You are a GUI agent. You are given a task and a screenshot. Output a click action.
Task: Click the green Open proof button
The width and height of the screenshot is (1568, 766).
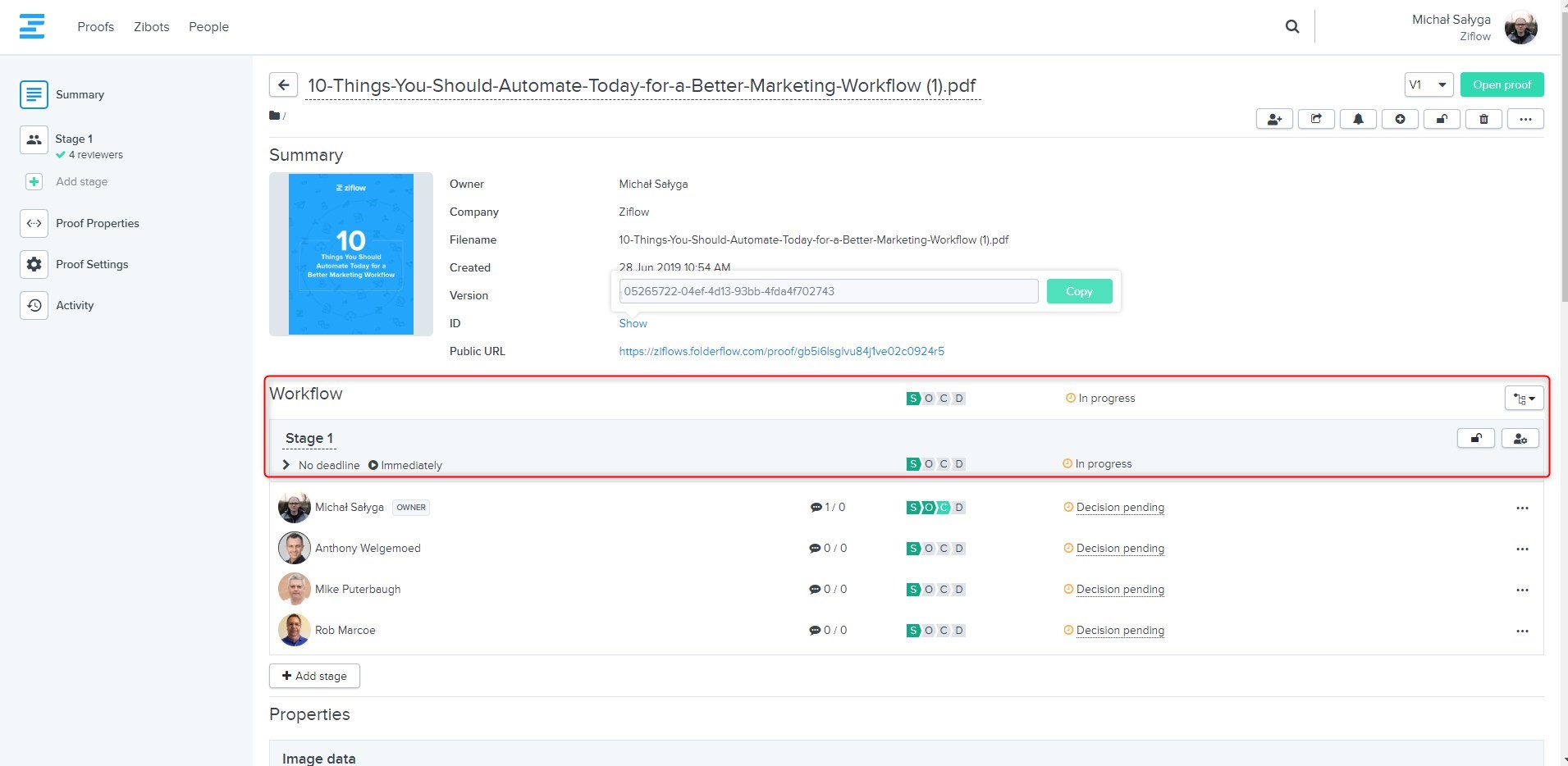(1502, 84)
